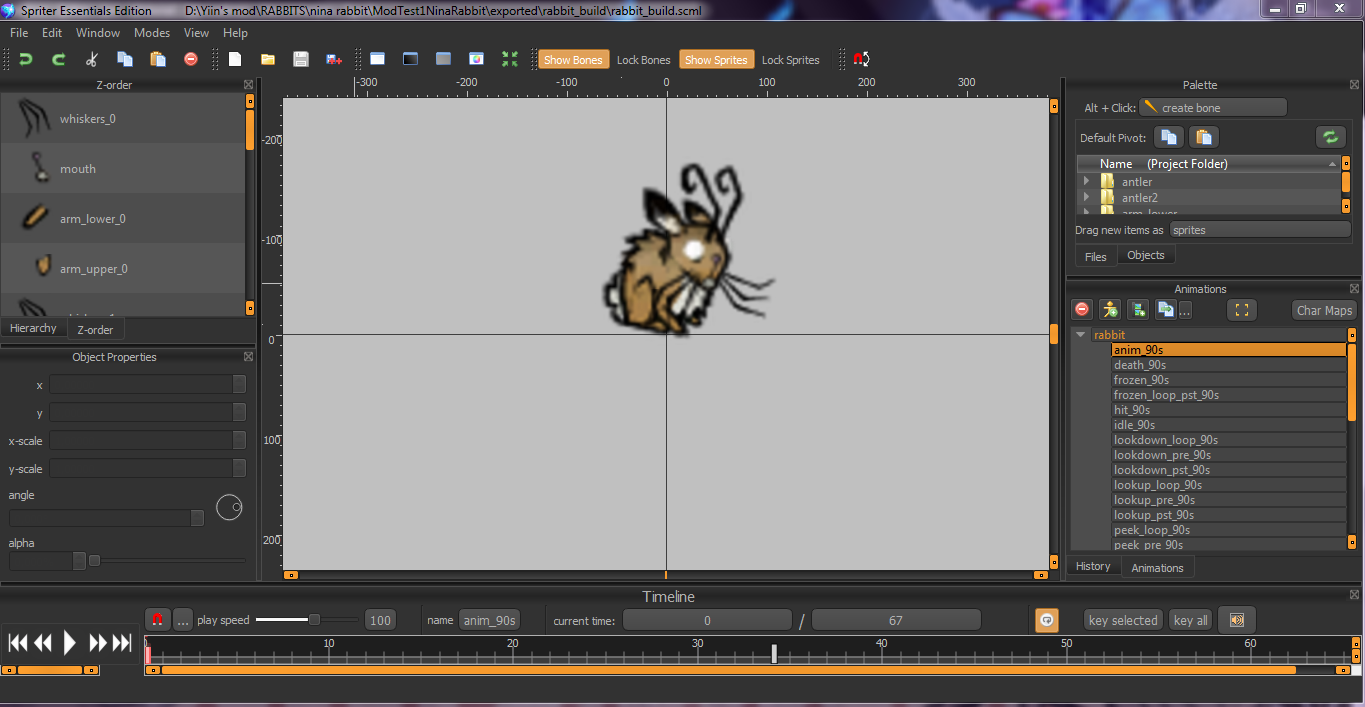Open Char Maps button

tap(1324, 310)
